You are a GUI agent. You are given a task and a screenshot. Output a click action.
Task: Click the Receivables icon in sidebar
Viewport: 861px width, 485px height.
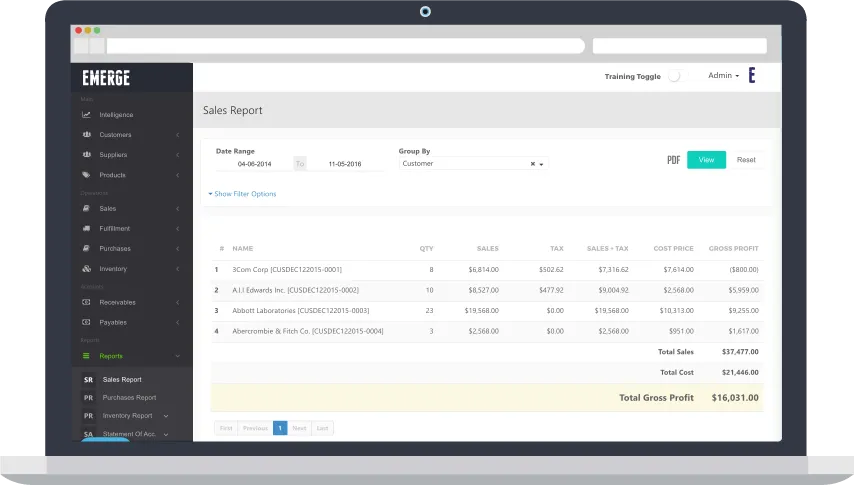point(87,302)
